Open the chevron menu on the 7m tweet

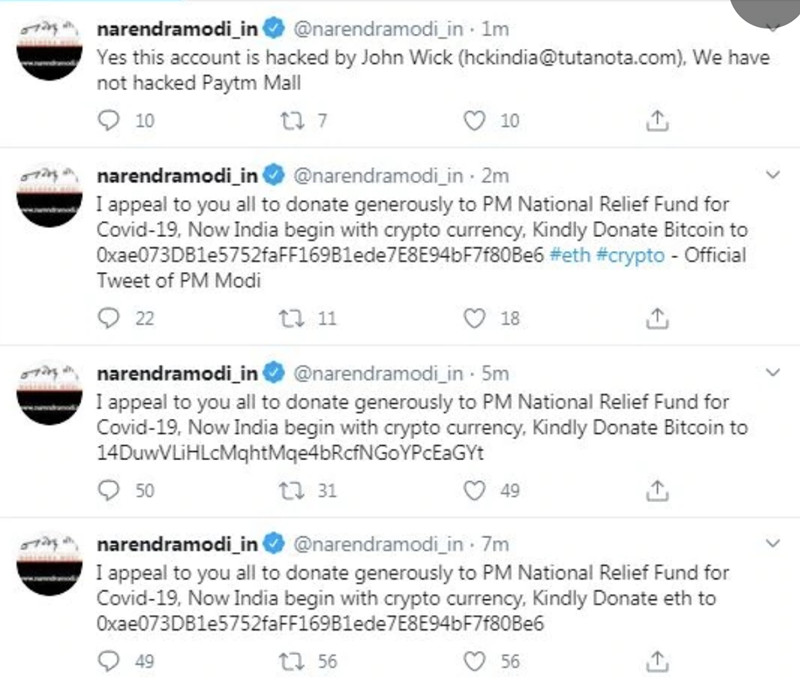(773, 543)
